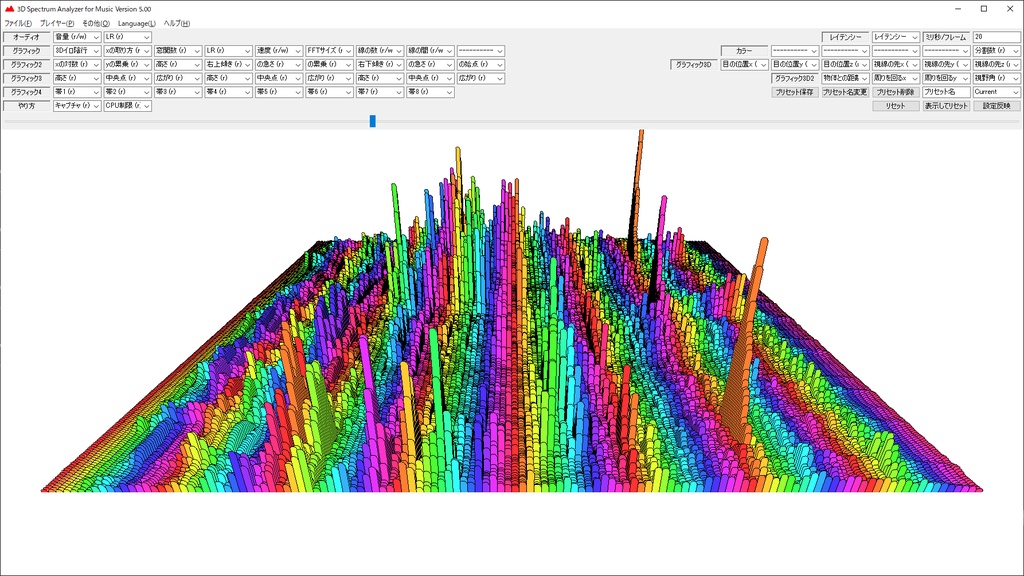Viewport: 1024px width, 576px height.
Task: Click the blue playback position slider handle
Action: [x=373, y=121]
